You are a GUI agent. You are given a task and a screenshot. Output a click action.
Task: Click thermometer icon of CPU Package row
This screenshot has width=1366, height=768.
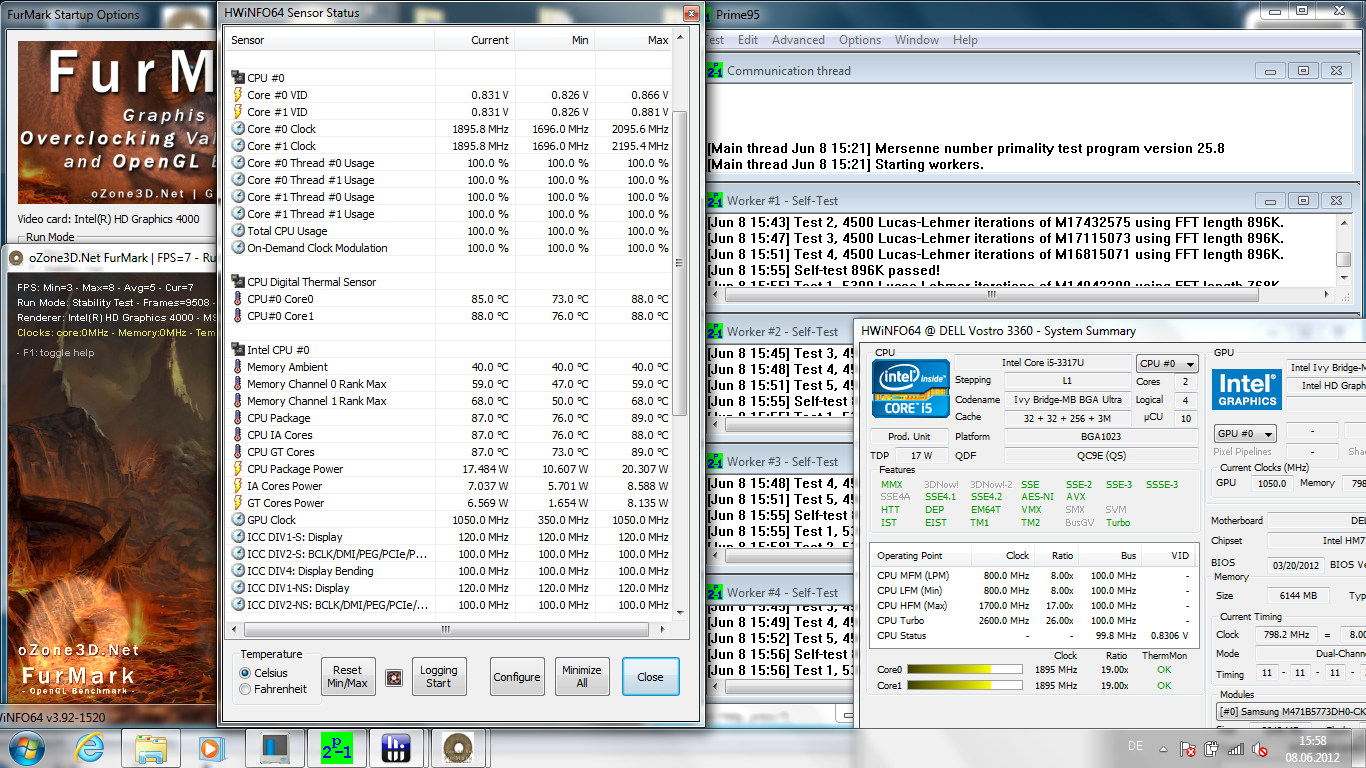click(x=238, y=418)
